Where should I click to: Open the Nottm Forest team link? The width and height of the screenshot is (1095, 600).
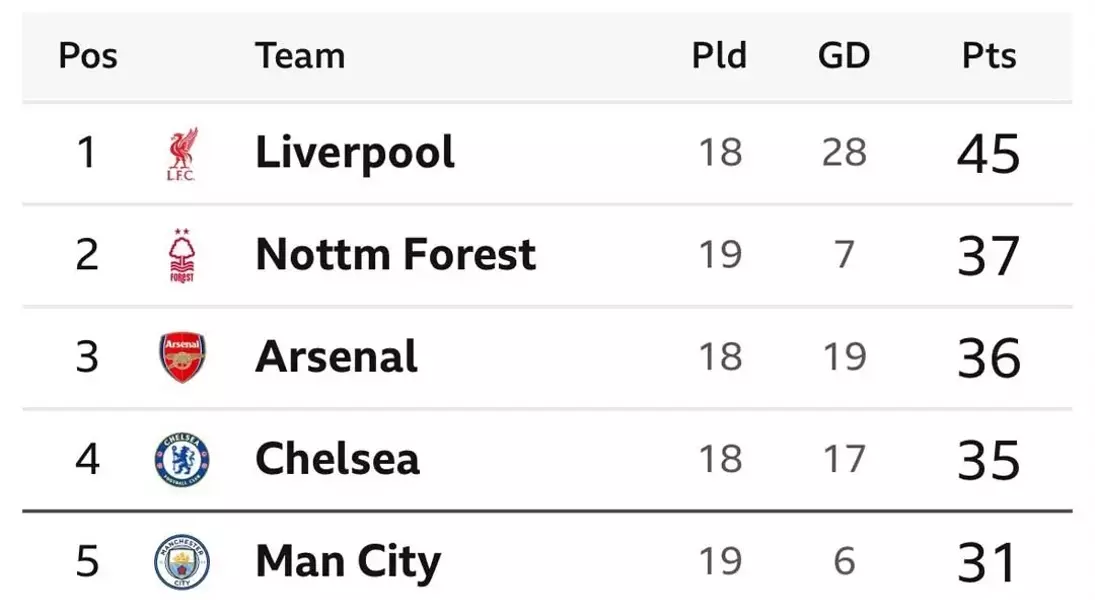click(395, 255)
